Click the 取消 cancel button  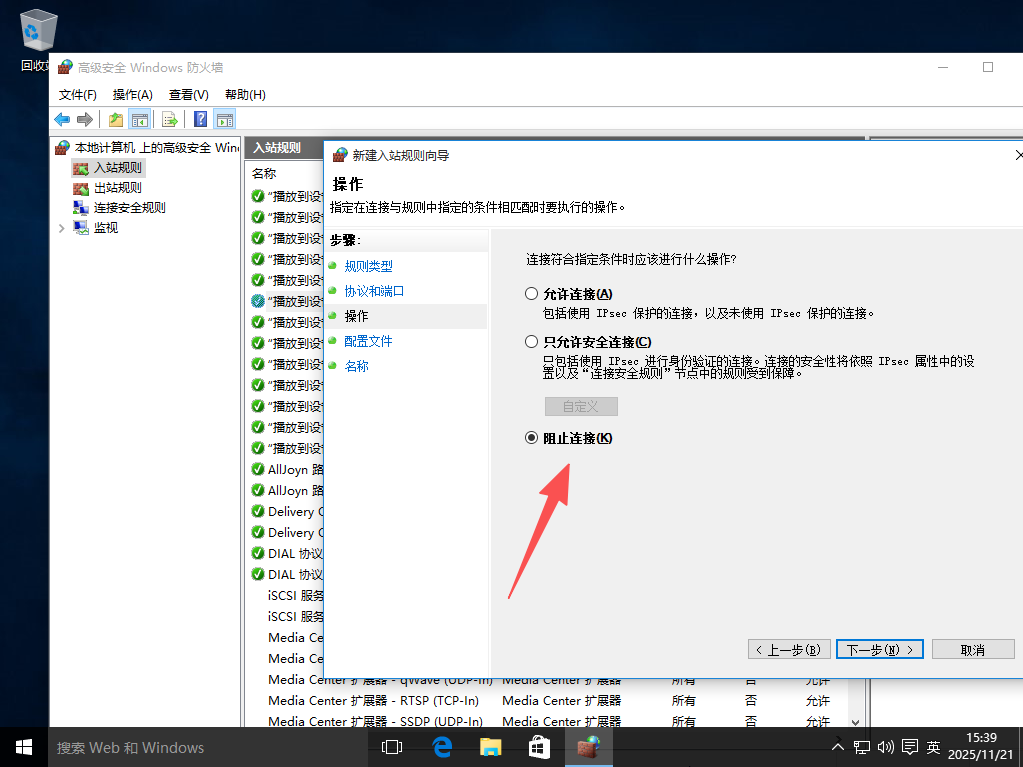pyautogui.click(x=973, y=650)
